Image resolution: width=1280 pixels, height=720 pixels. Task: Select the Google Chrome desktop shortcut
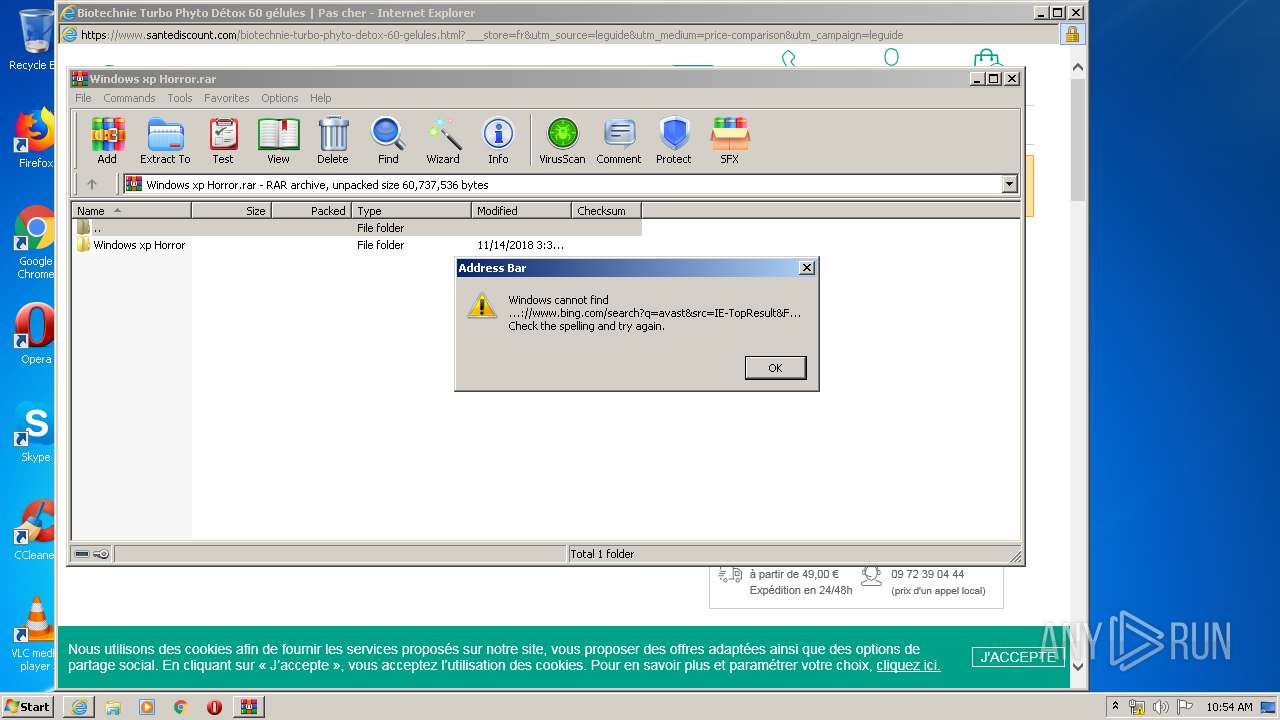pos(35,243)
